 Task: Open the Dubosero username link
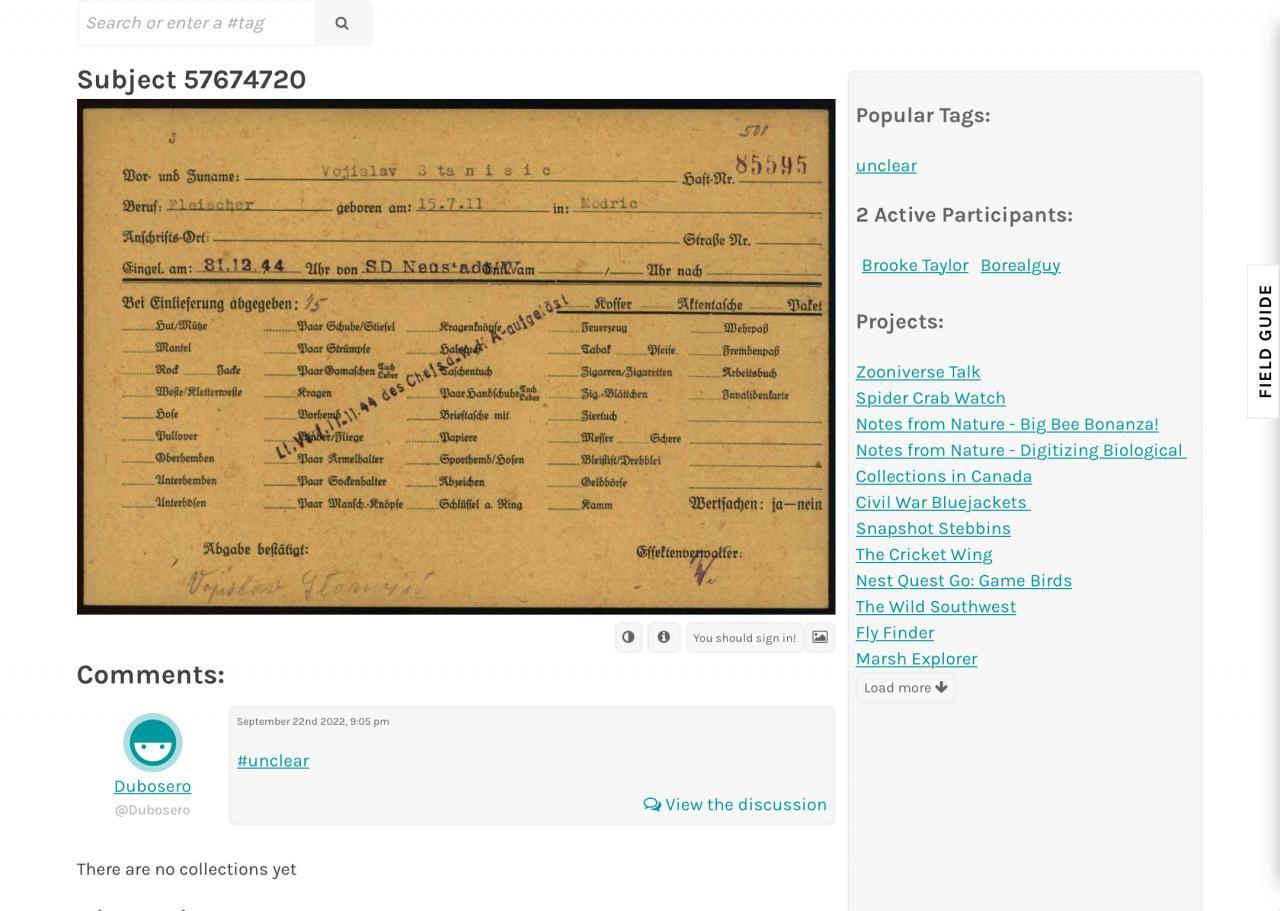(152, 786)
